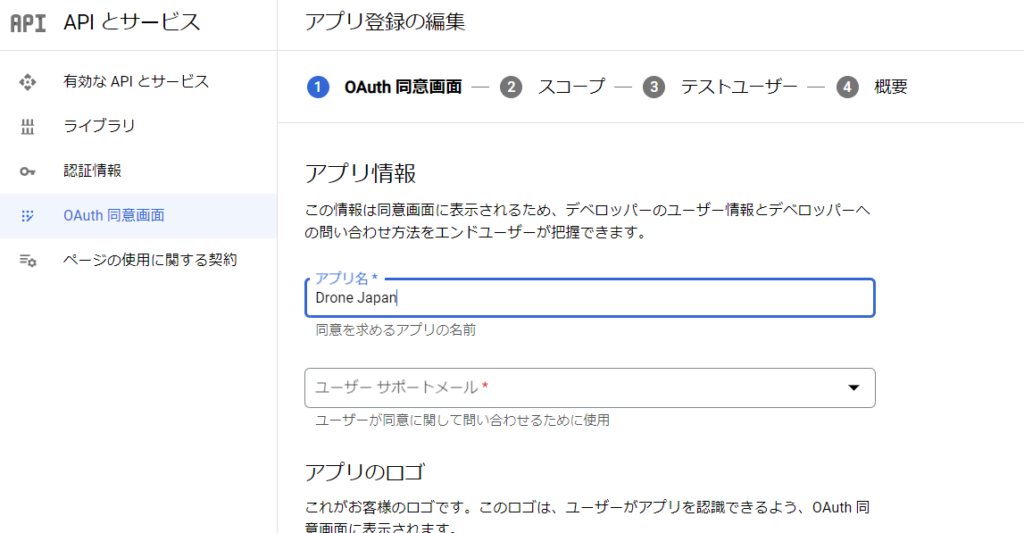This screenshot has width=1024, height=533.
Task: Click the step 2 circle icon
Action: [511, 87]
